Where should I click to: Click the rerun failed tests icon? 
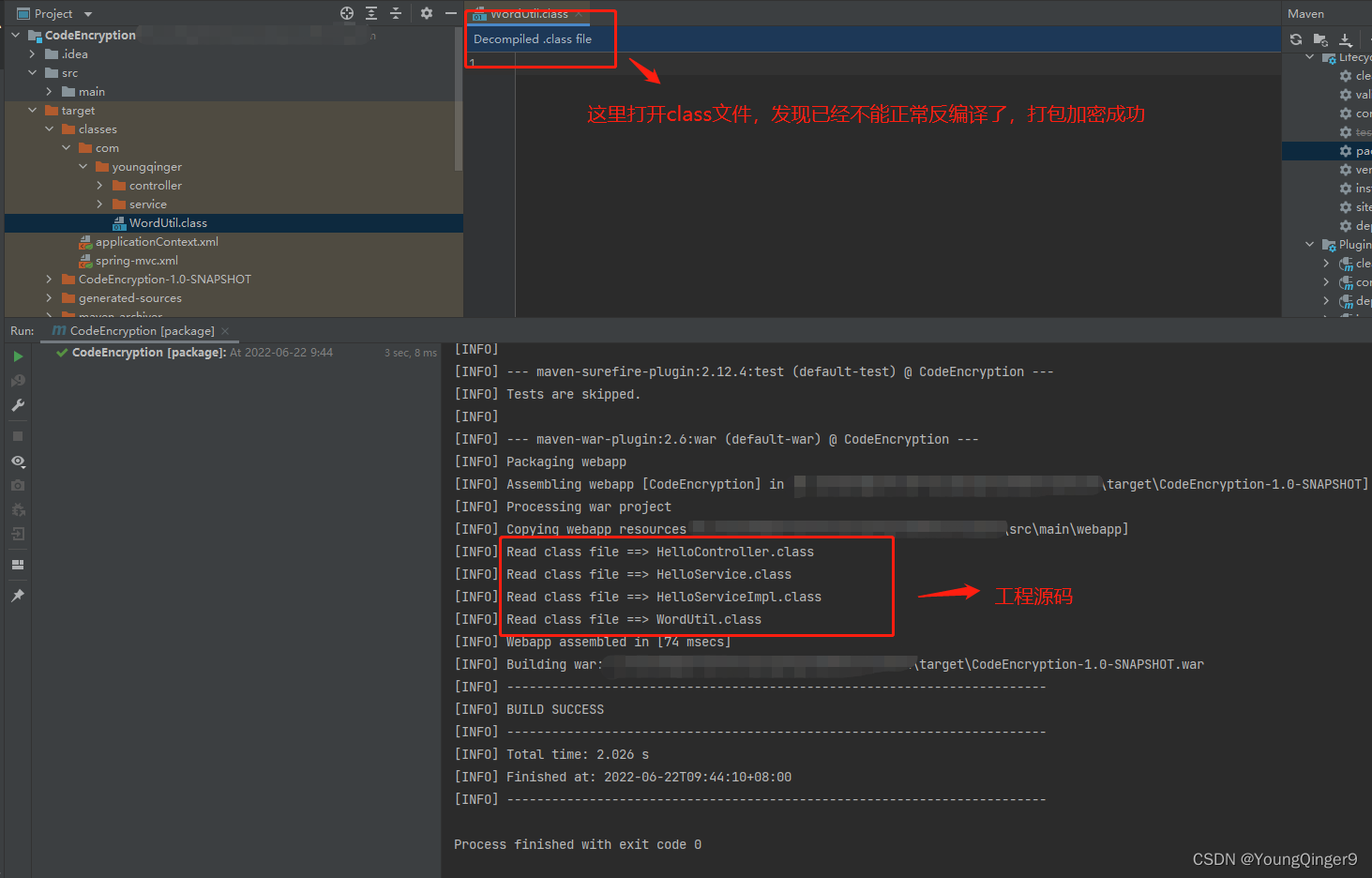pyautogui.click(x=18, y=381)
